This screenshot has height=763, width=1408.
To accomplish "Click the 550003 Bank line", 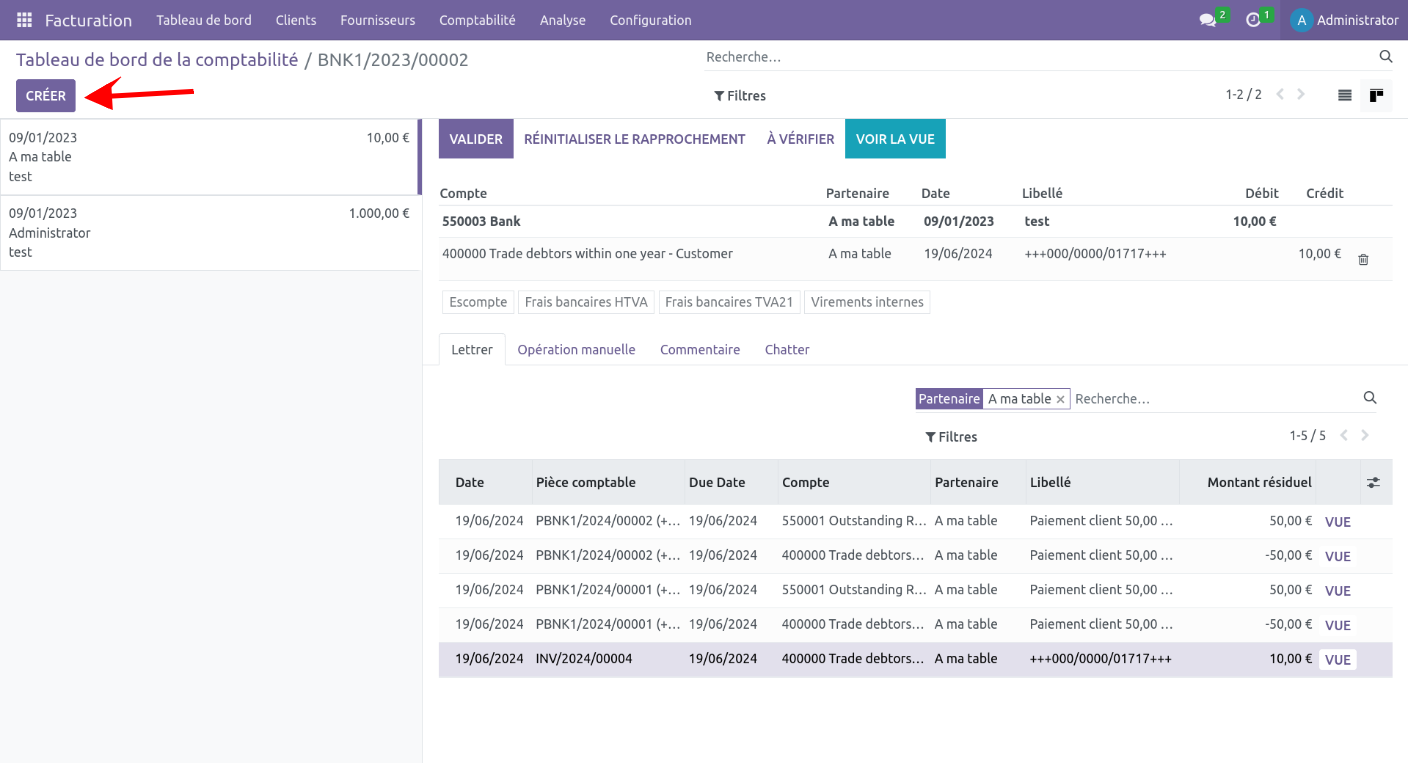I will (x=915, y=221).
